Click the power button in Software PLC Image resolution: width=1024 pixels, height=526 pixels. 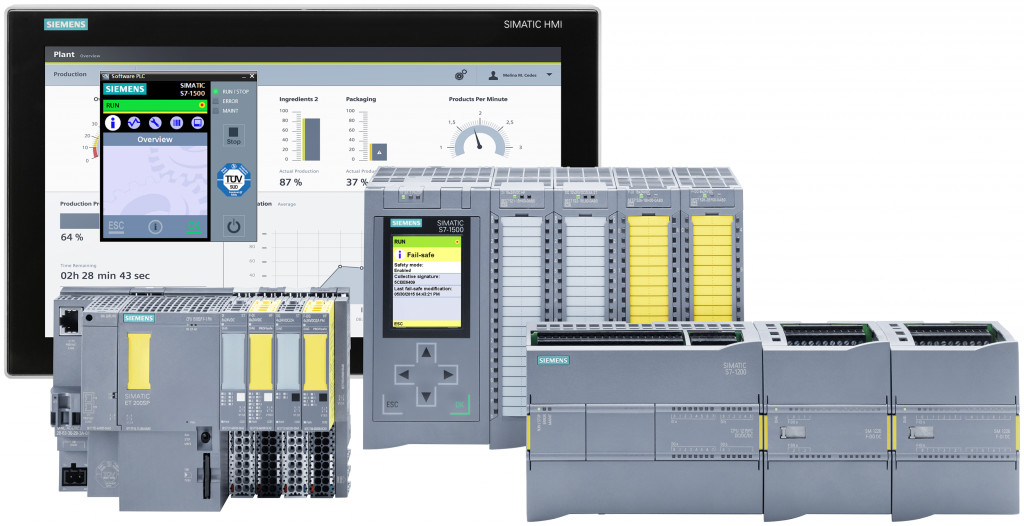click(x=234, y=227)
